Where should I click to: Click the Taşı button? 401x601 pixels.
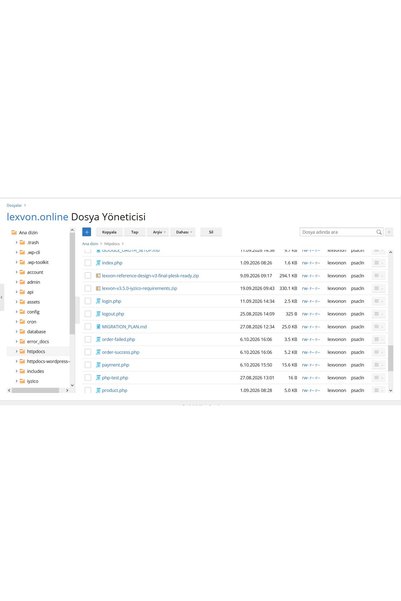[x=135, y=232]
